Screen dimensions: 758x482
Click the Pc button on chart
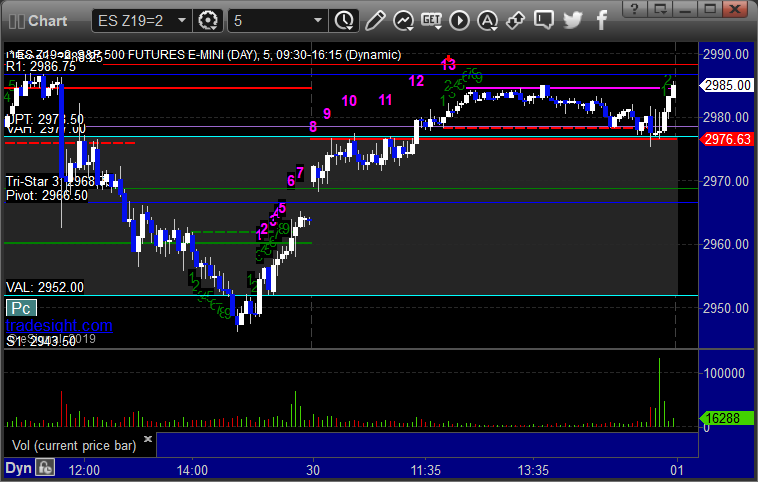tap(21, 308)
